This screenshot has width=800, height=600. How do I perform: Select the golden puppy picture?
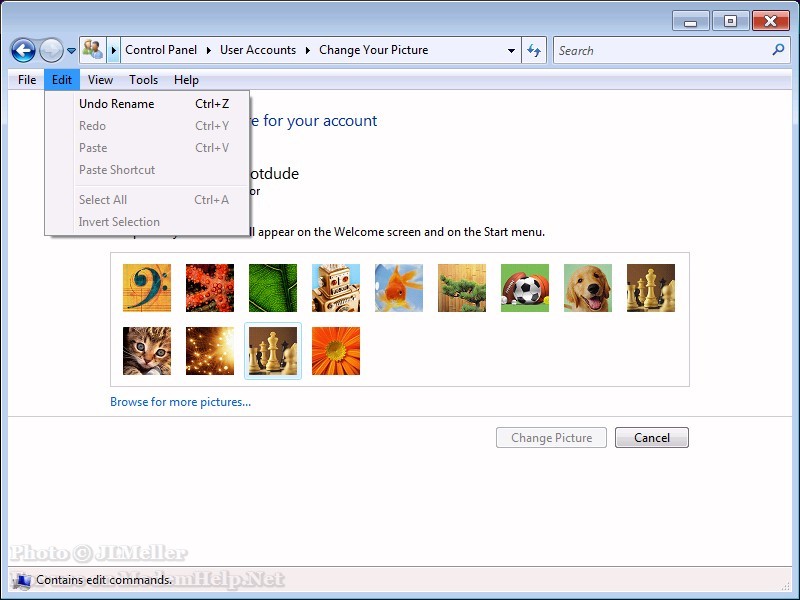[588, 288]
